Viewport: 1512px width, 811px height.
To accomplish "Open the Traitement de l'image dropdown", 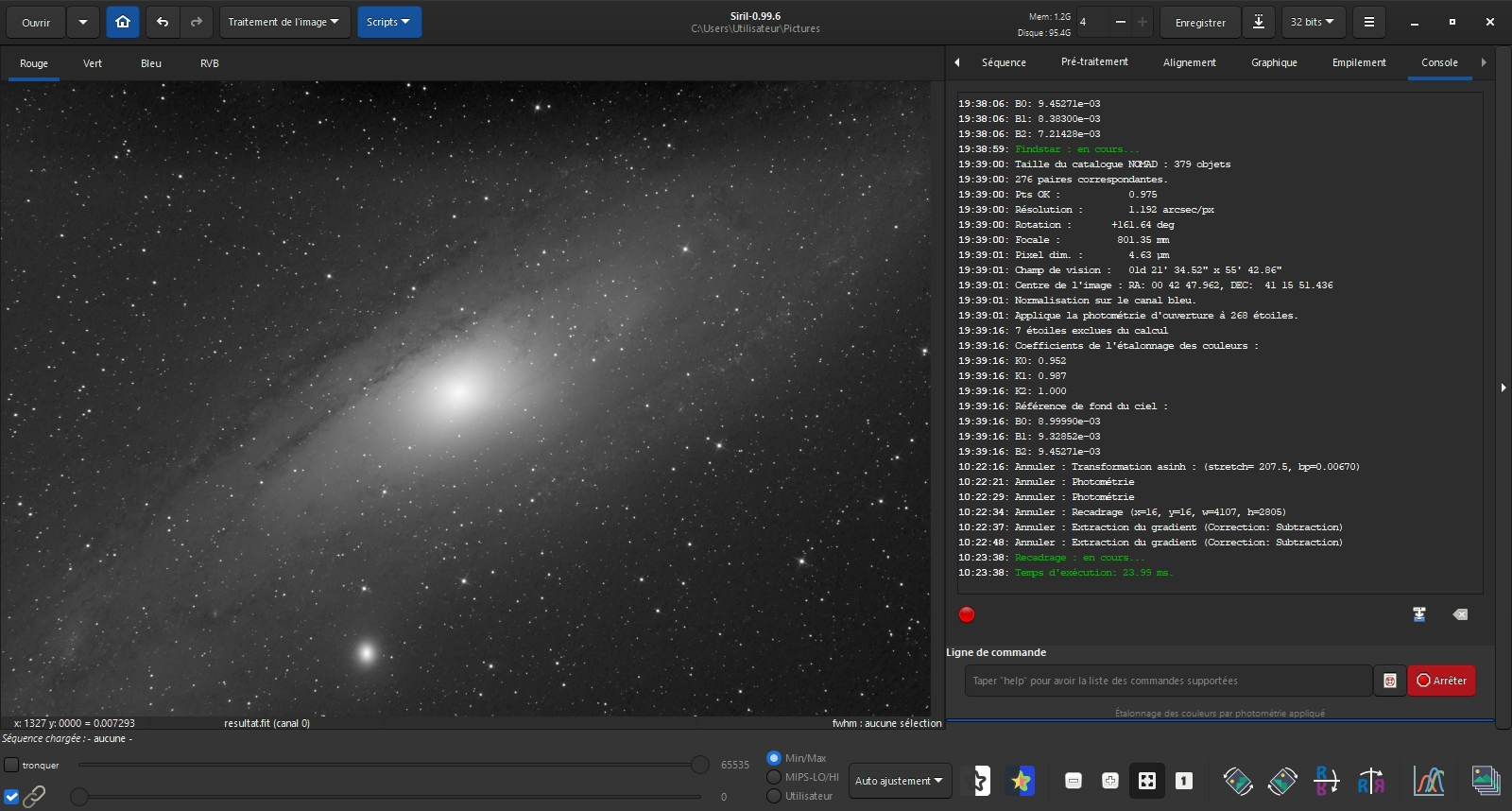I will pos(283,22).
